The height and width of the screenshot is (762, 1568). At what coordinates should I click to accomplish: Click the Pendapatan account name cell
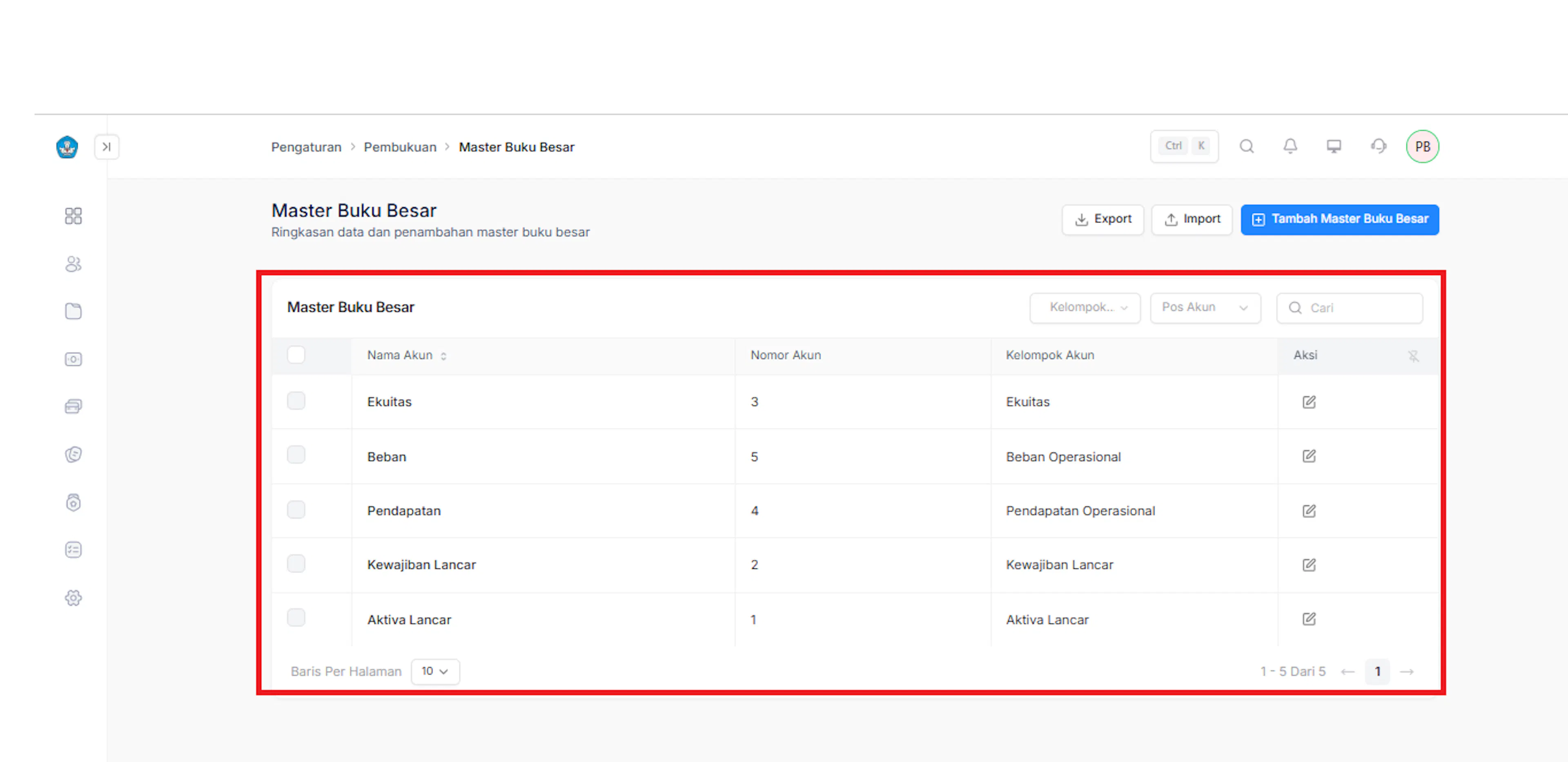point(403,511)
